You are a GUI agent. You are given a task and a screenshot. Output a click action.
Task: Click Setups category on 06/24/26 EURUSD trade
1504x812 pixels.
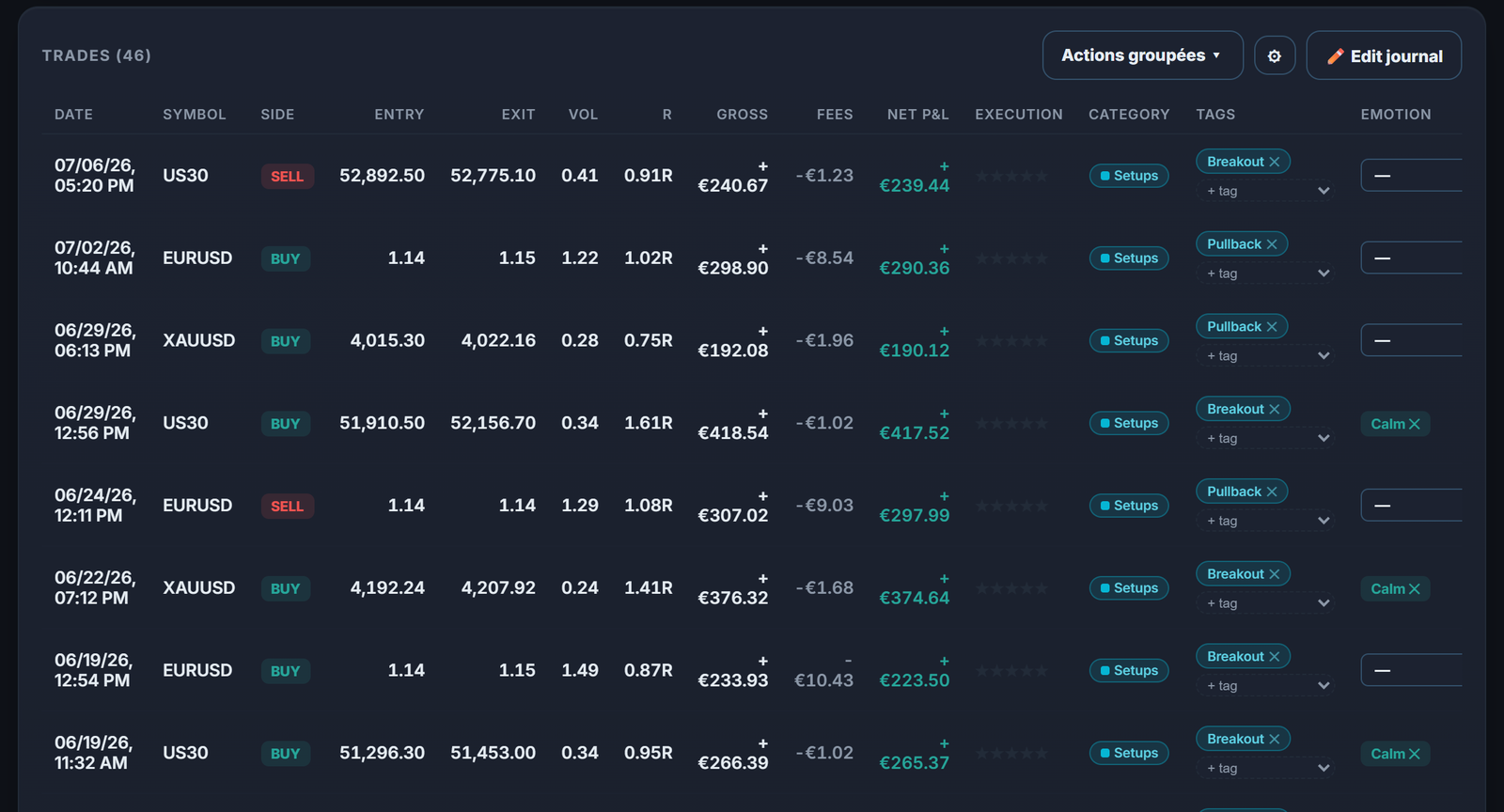click(x=1129, y=506)
